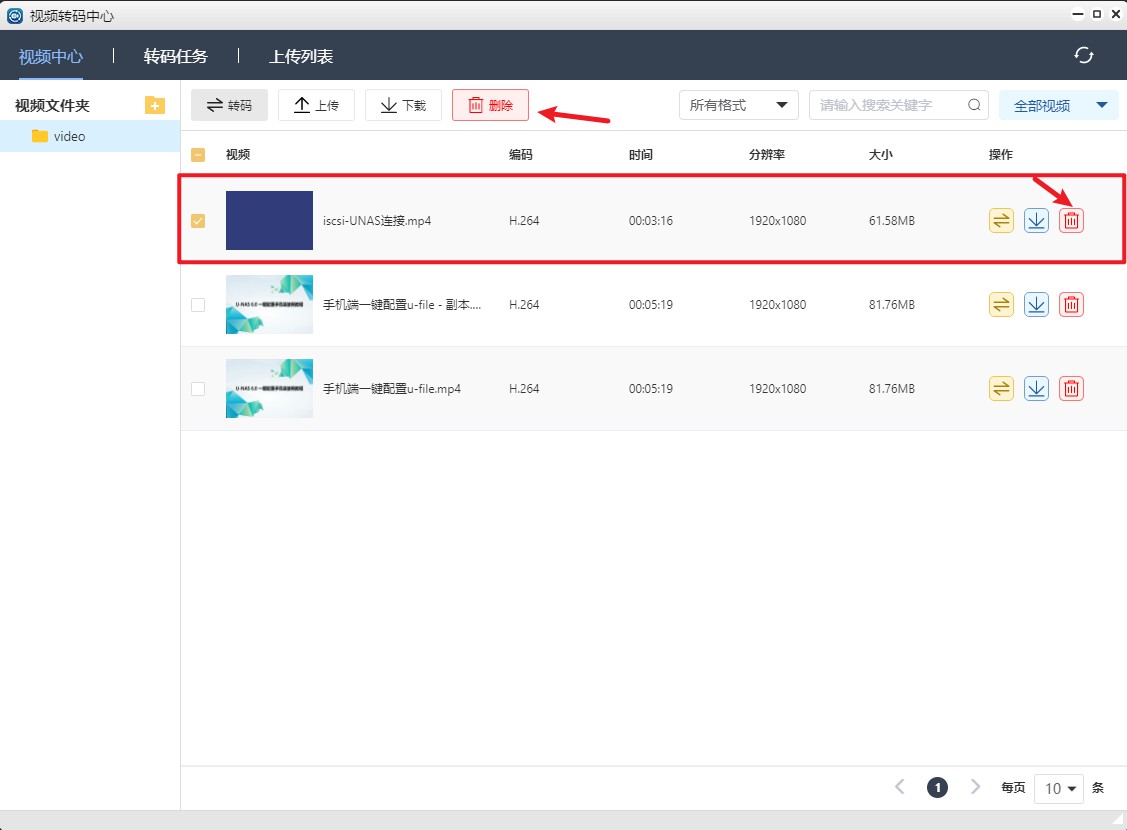Click the red 删除 toolbar button

pos(490,105)
